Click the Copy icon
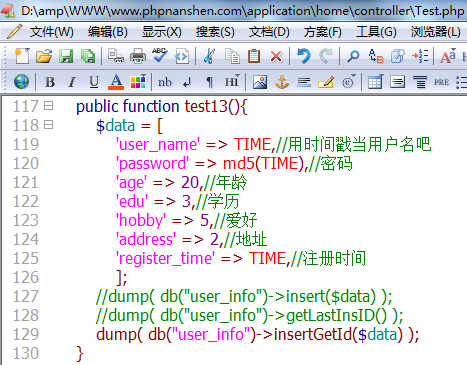 pos(232,56)
